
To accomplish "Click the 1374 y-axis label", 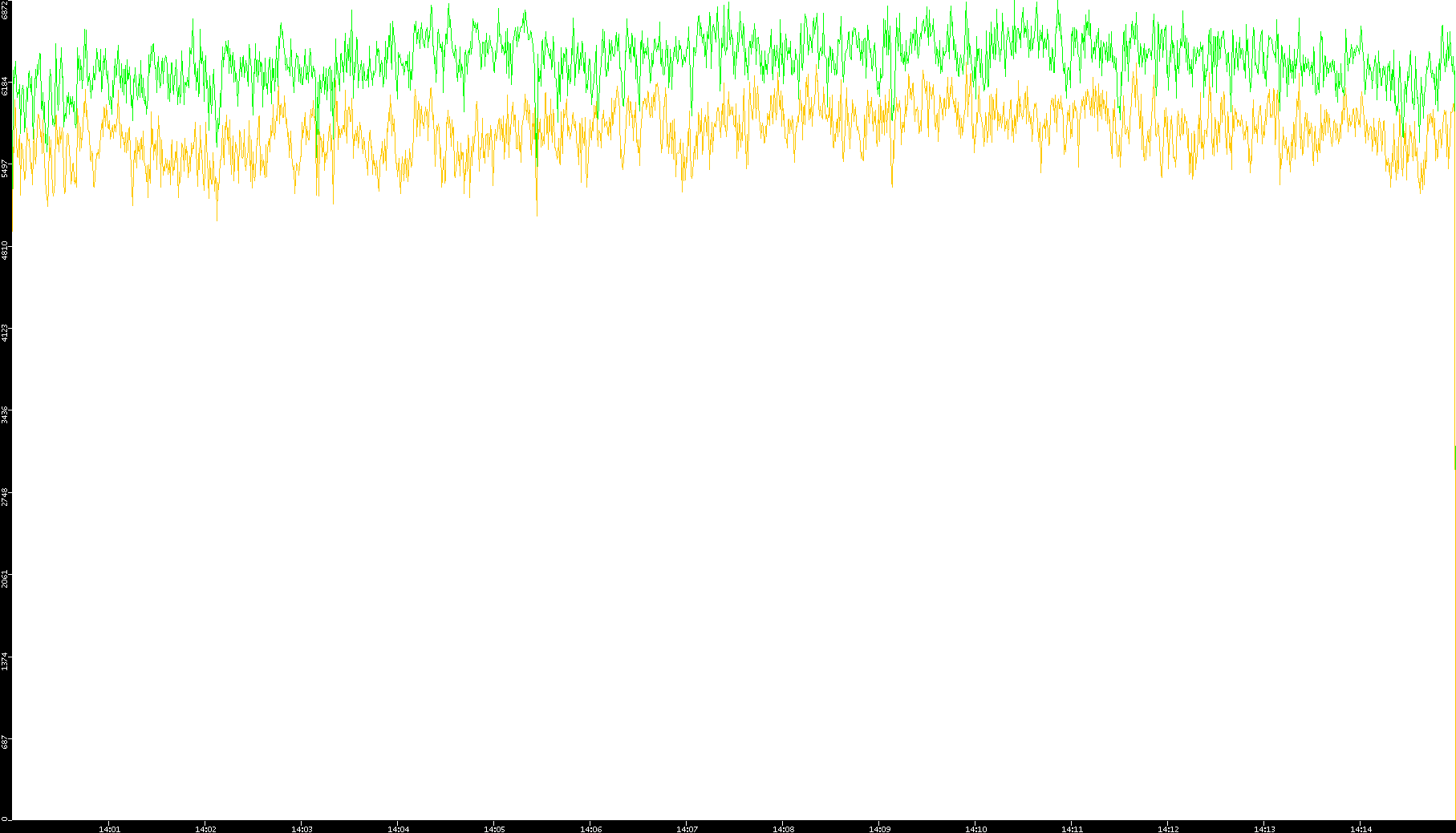I will click(6, 661).
